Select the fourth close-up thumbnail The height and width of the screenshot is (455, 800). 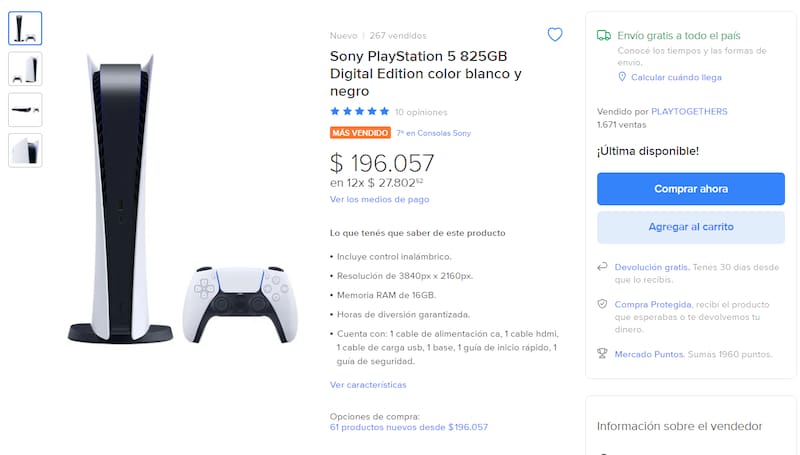point(25,150)
